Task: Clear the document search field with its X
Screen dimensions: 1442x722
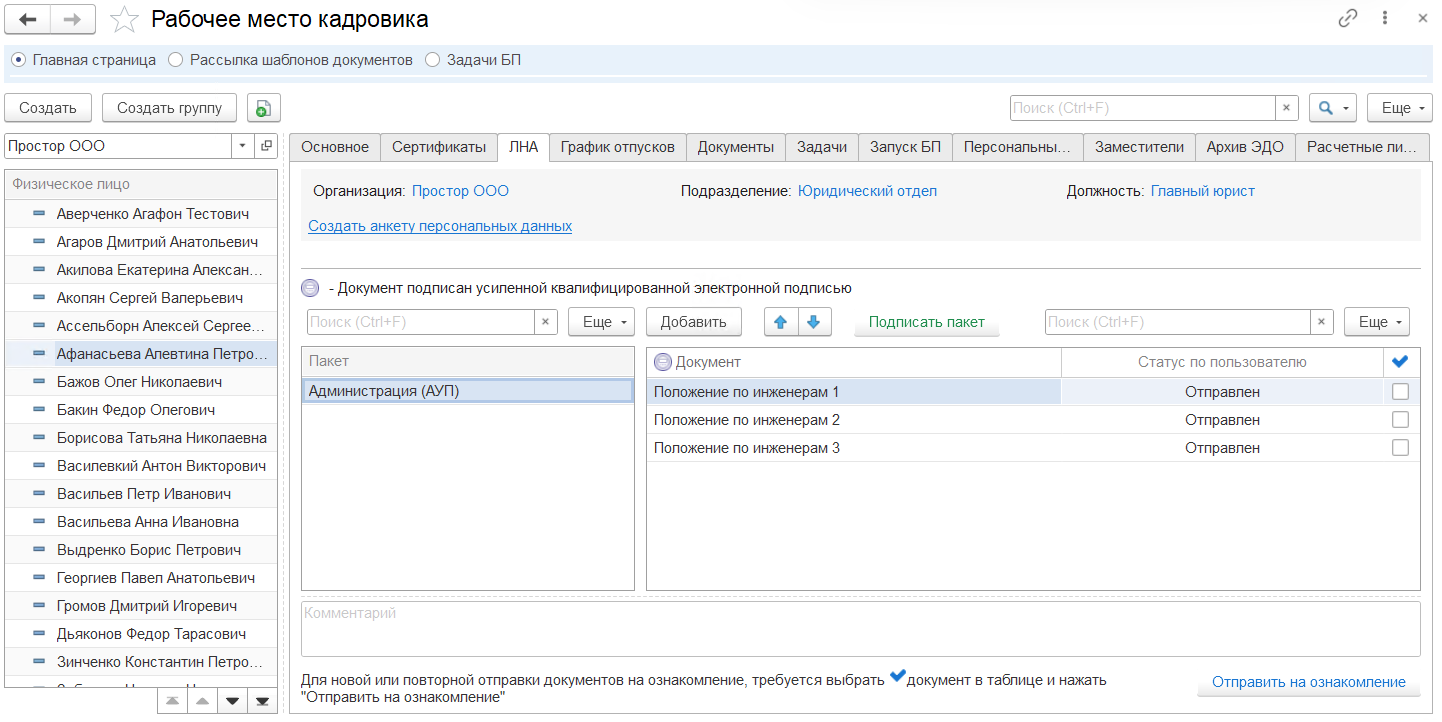Action: [x=1322, y=322]
